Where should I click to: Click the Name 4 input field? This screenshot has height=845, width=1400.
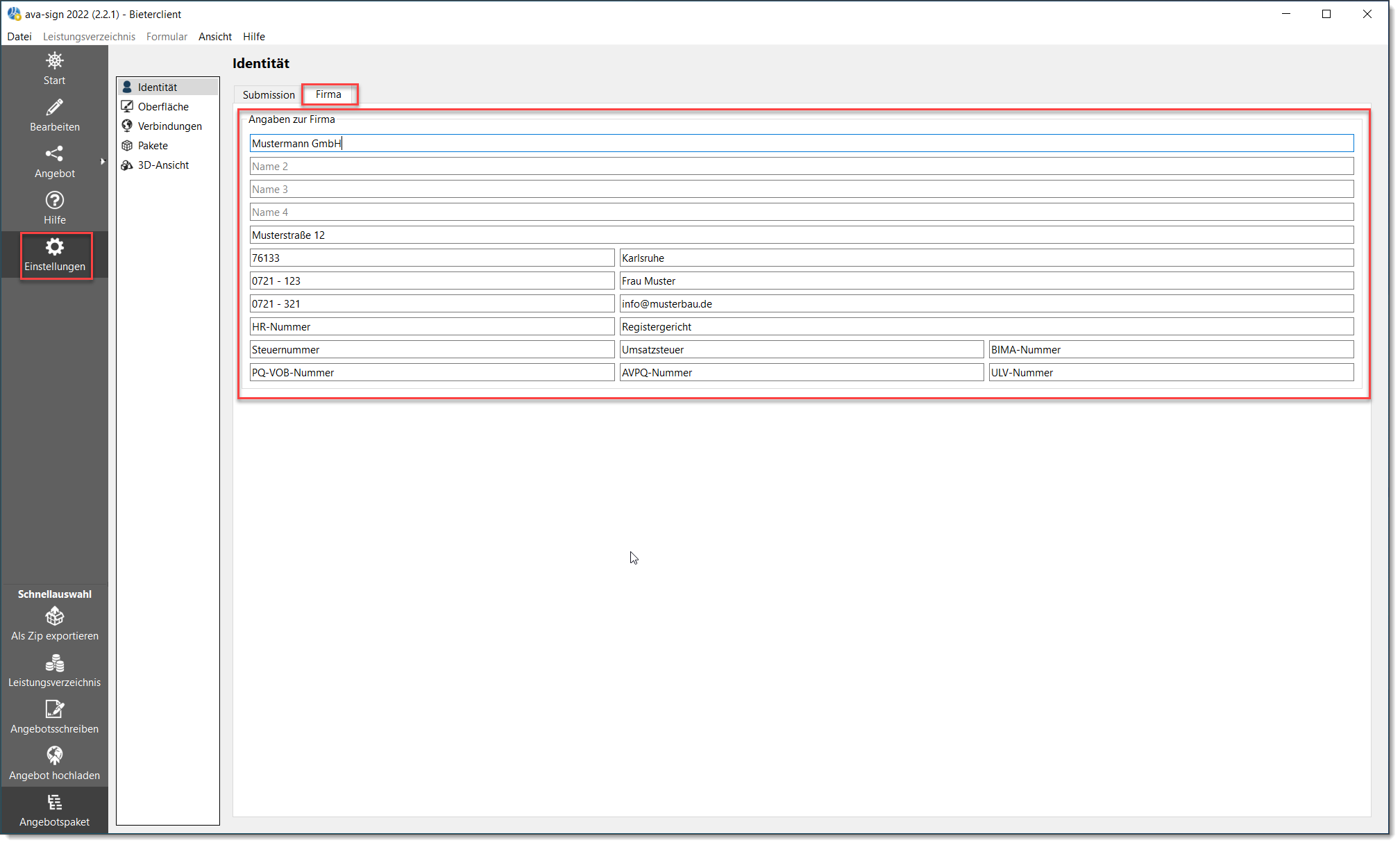click(x=802, y=212)
